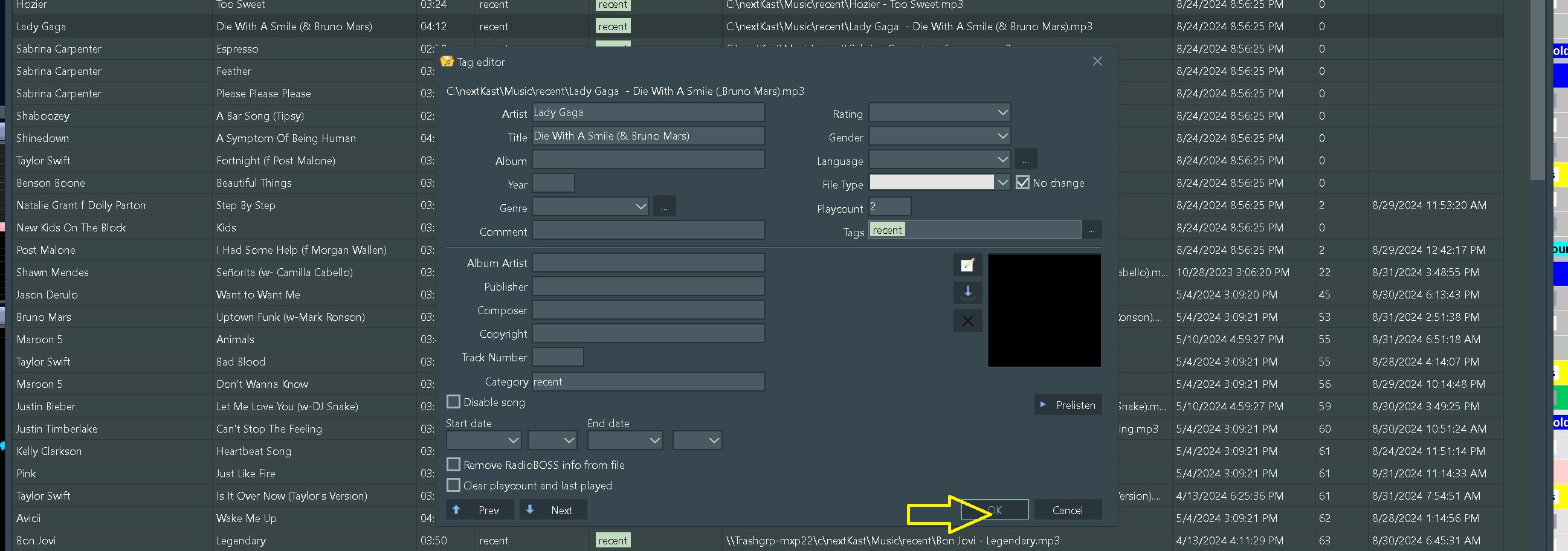The image size is (1568, 551).
Task: Select Taylor Swift Bad Blood row
Action: [224, 362]
